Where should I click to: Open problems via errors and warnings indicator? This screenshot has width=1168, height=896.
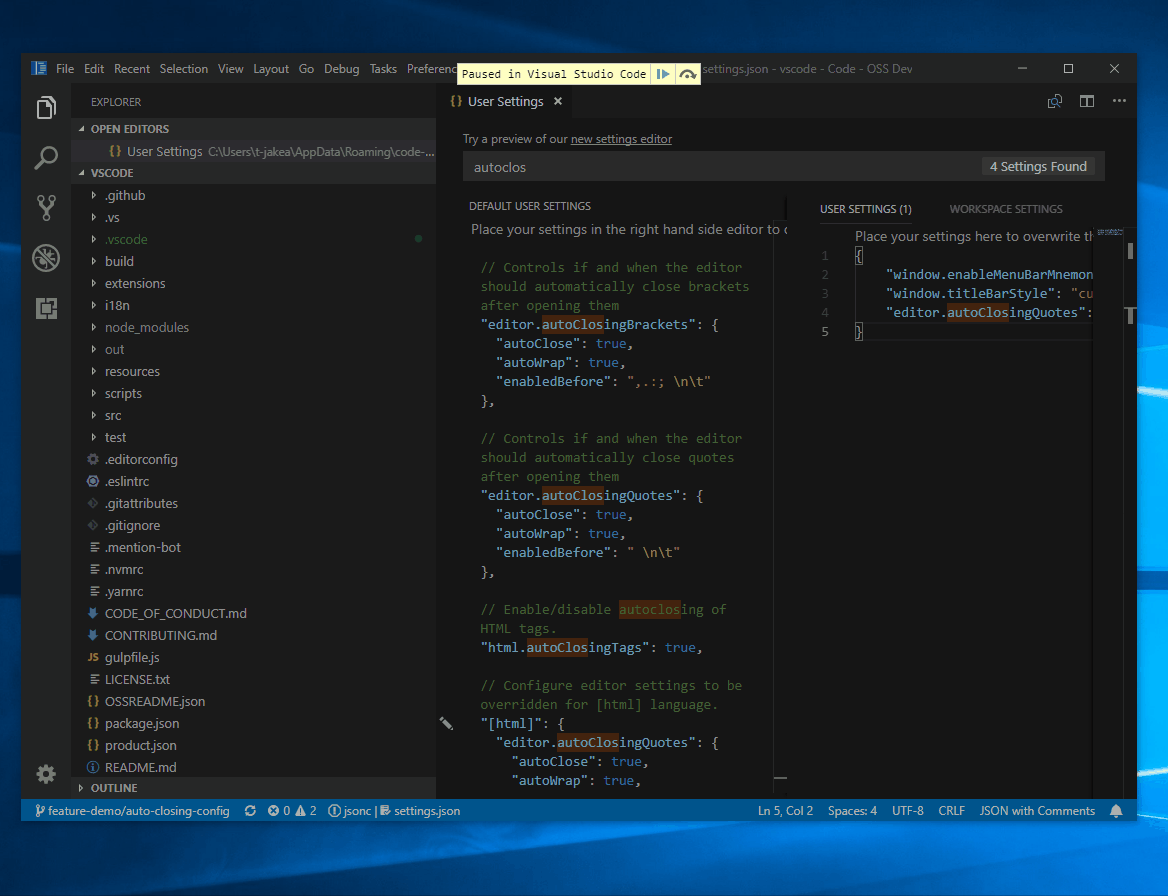pos(292,811)
